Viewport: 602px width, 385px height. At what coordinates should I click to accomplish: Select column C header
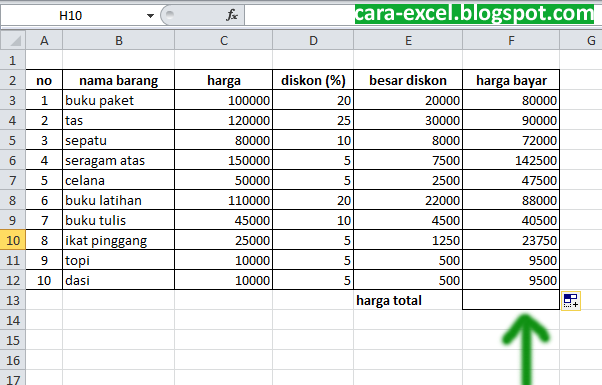[223, 40]
